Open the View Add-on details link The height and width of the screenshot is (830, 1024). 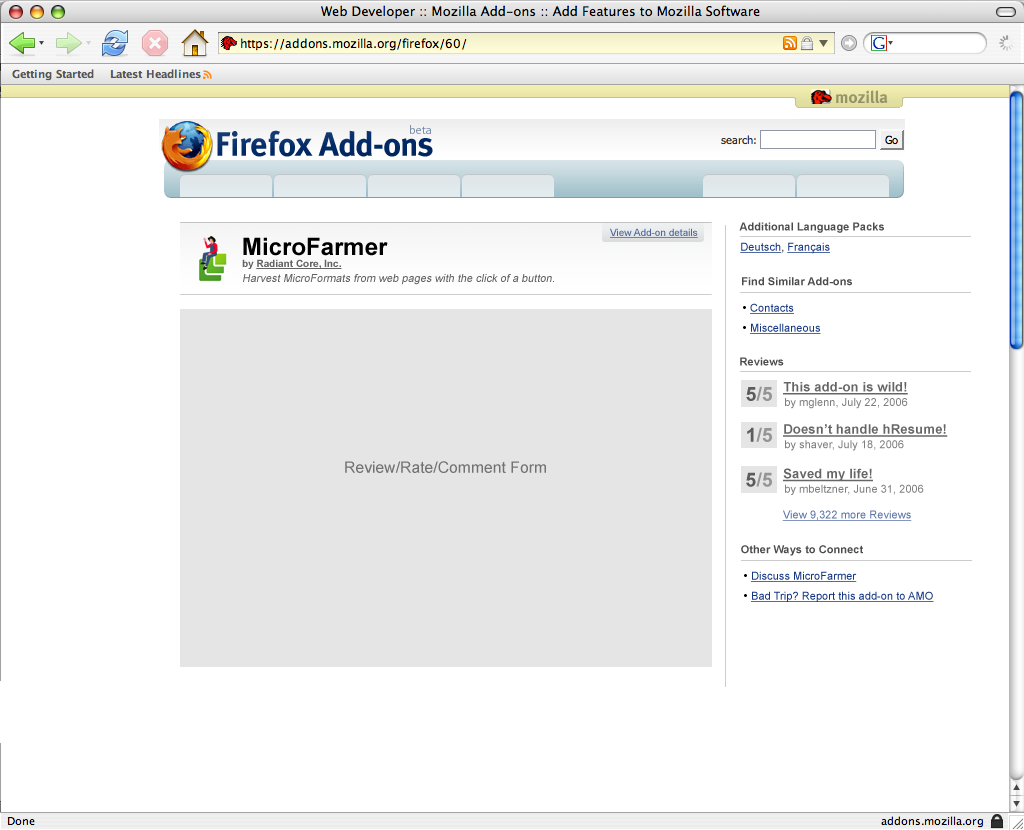click(653, 232)
